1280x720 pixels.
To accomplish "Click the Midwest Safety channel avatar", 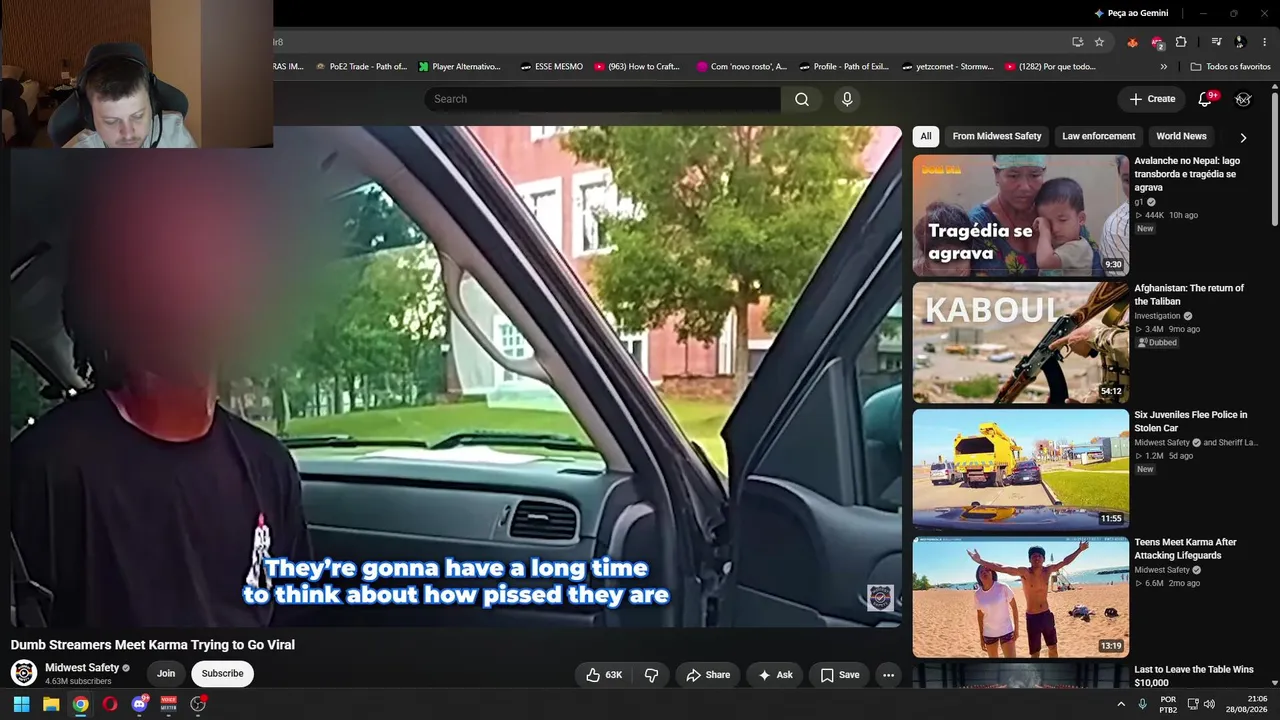I will point(24,673).
